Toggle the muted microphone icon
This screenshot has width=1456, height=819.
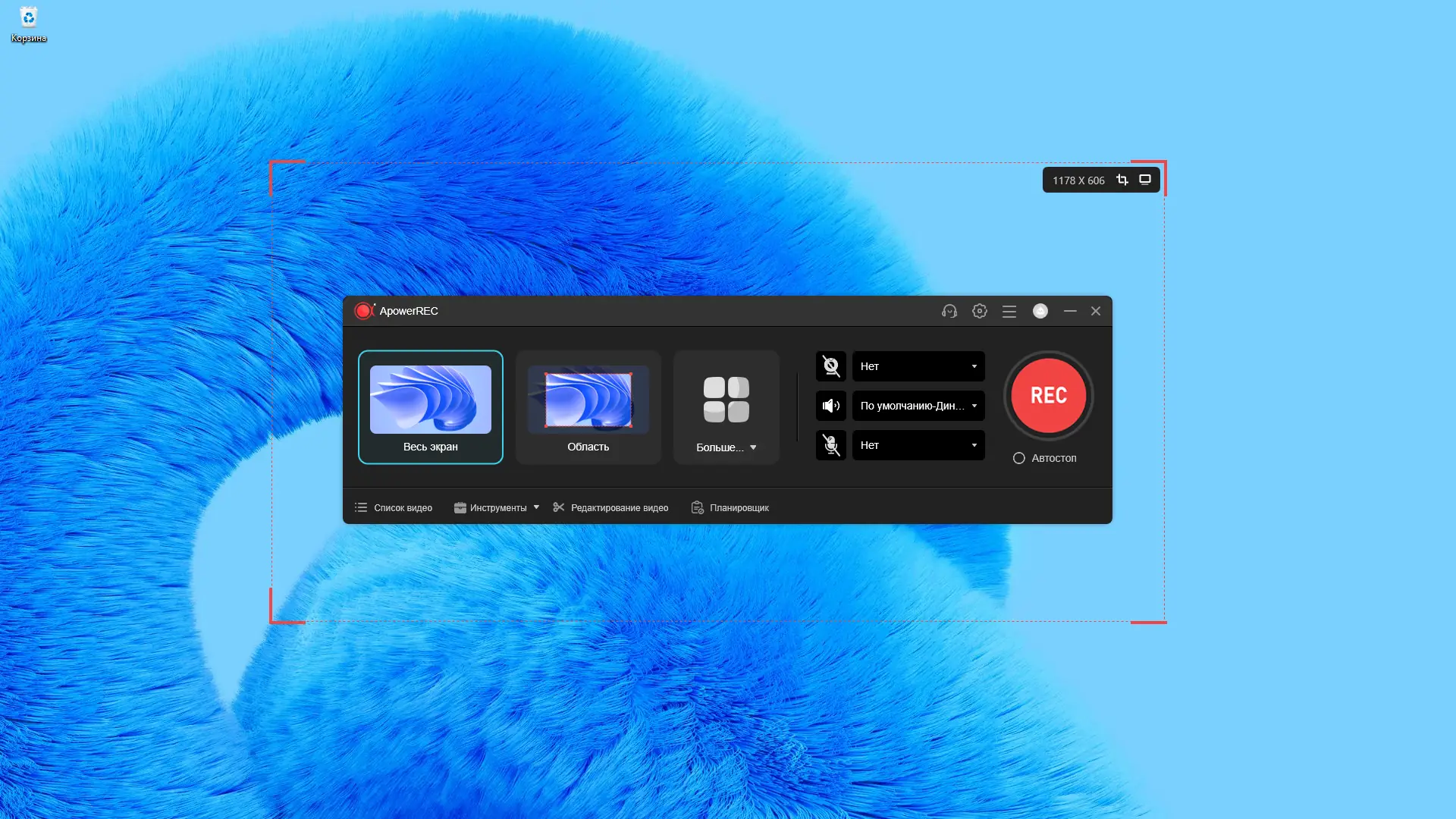(x=831, y=445)
